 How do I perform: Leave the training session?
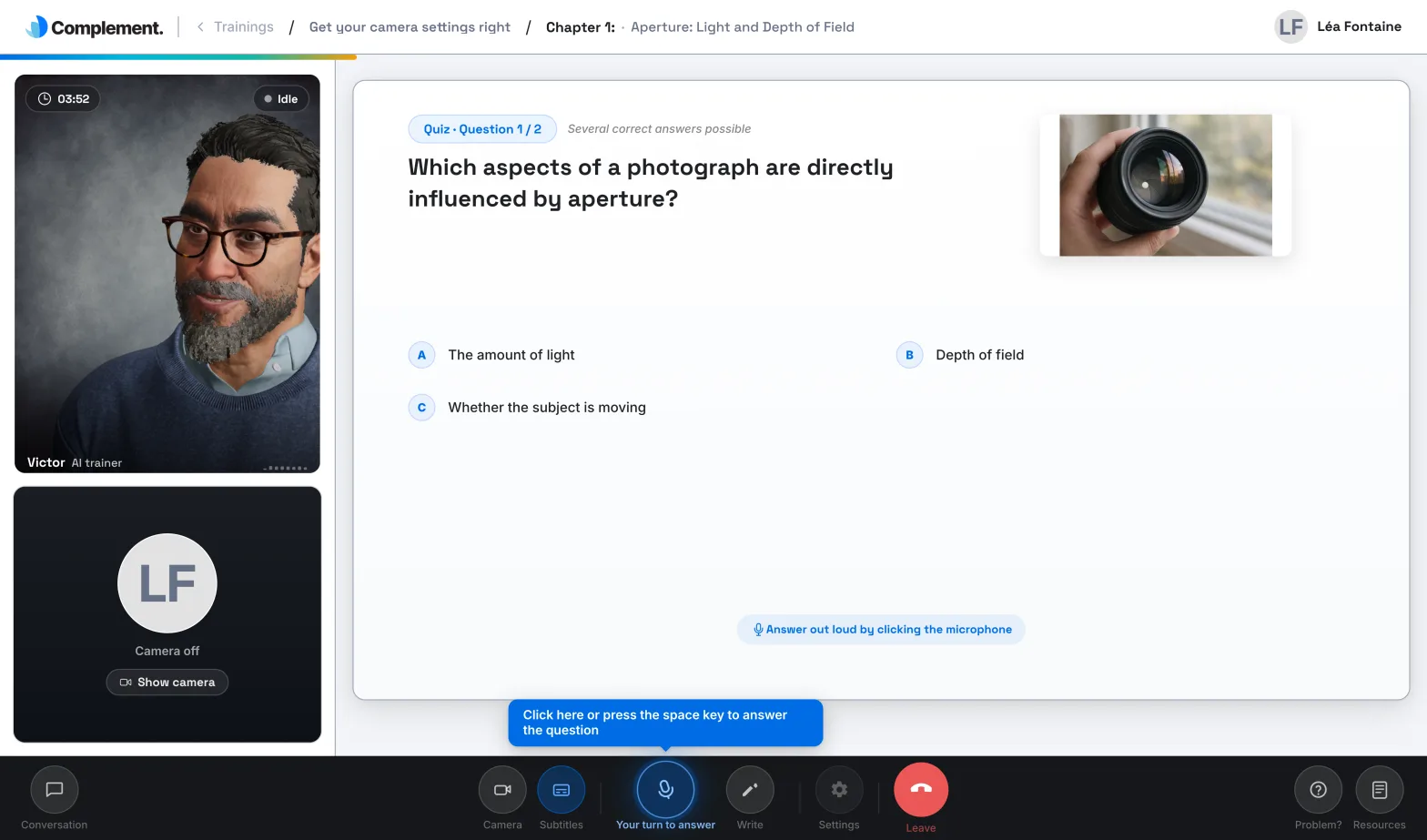[x=921, y=789]
